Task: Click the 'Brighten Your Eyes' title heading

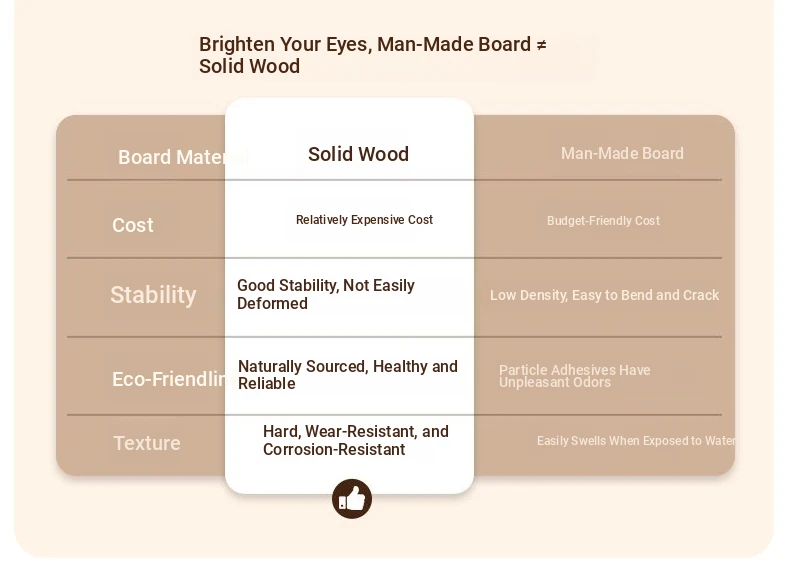Action: click(x=373, y=55)
